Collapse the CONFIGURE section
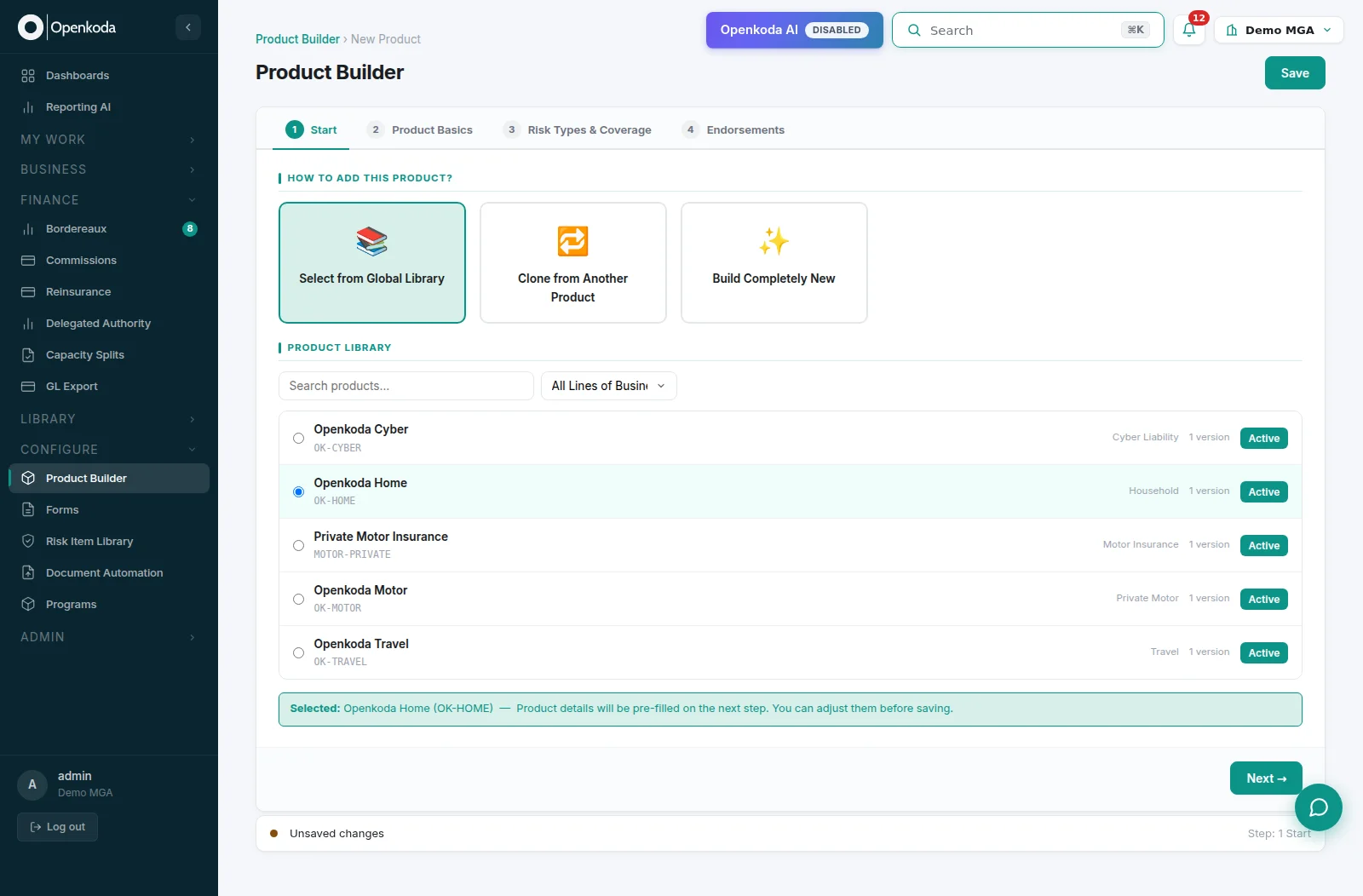Screen dimensions: 1363x896 pyautogui.click(x=108, y=450)
